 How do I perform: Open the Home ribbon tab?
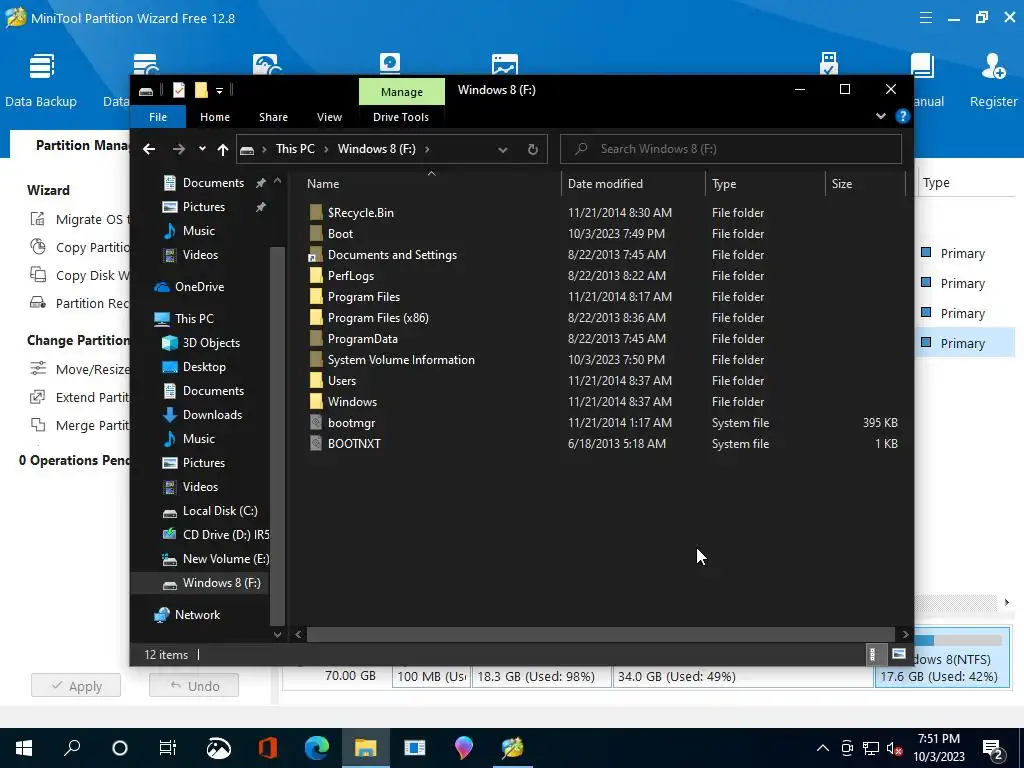215,117
